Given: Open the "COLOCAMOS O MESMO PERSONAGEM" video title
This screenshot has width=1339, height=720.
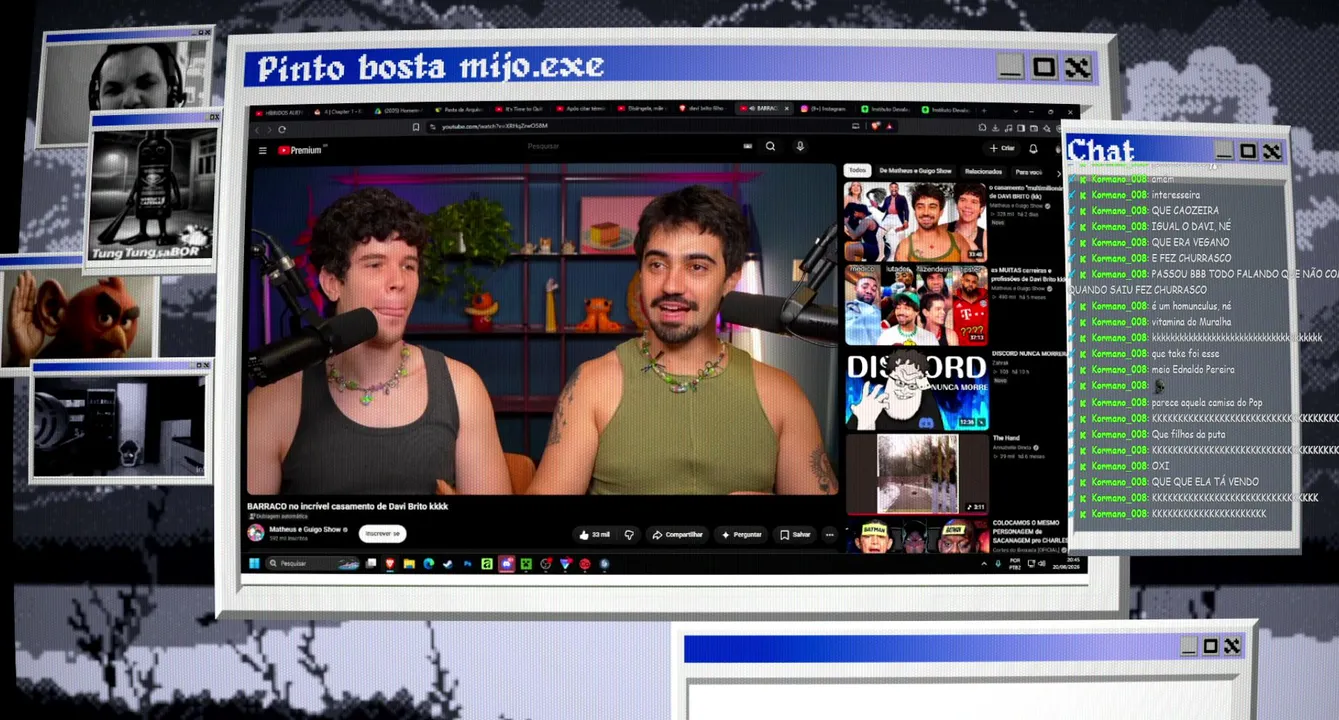Looking at the screenshot, I should [1030, 531].
